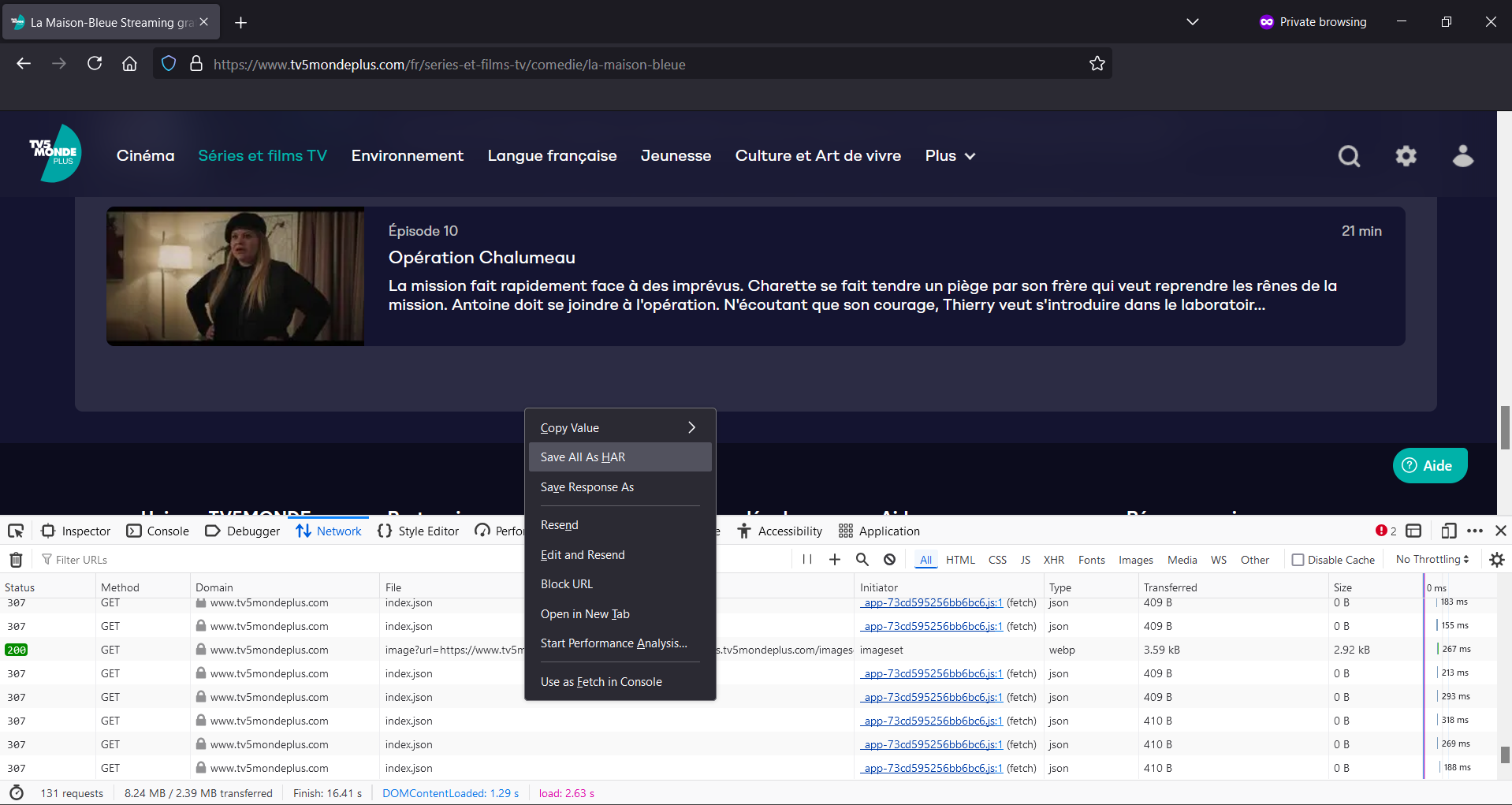Image resolution: width=1512 pixels, height=805 pixels.
Task: Toggle responsive design mode
Action: 1448,531
